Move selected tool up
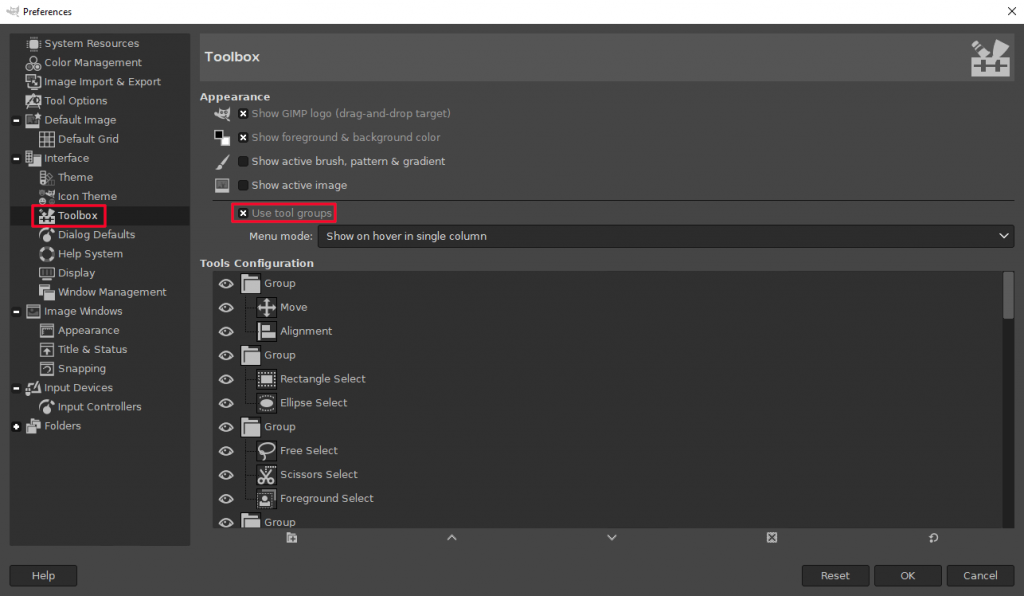The image size is (1024, 596). (x=452, y=538)
